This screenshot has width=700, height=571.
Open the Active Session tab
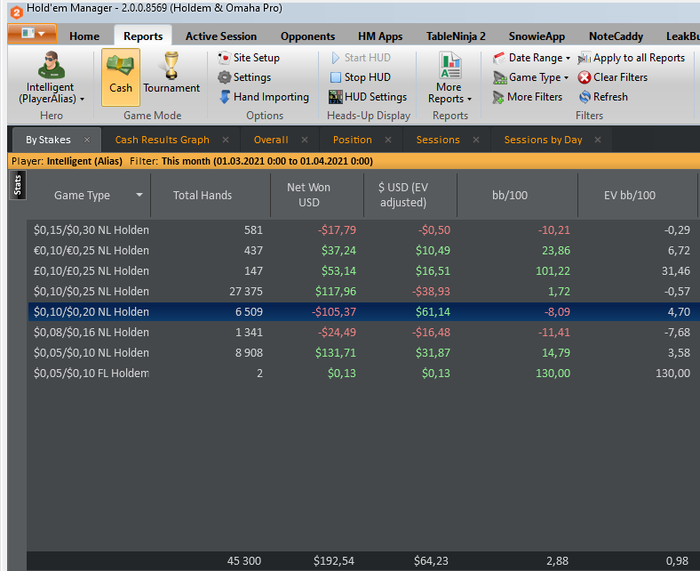(221, 36)
